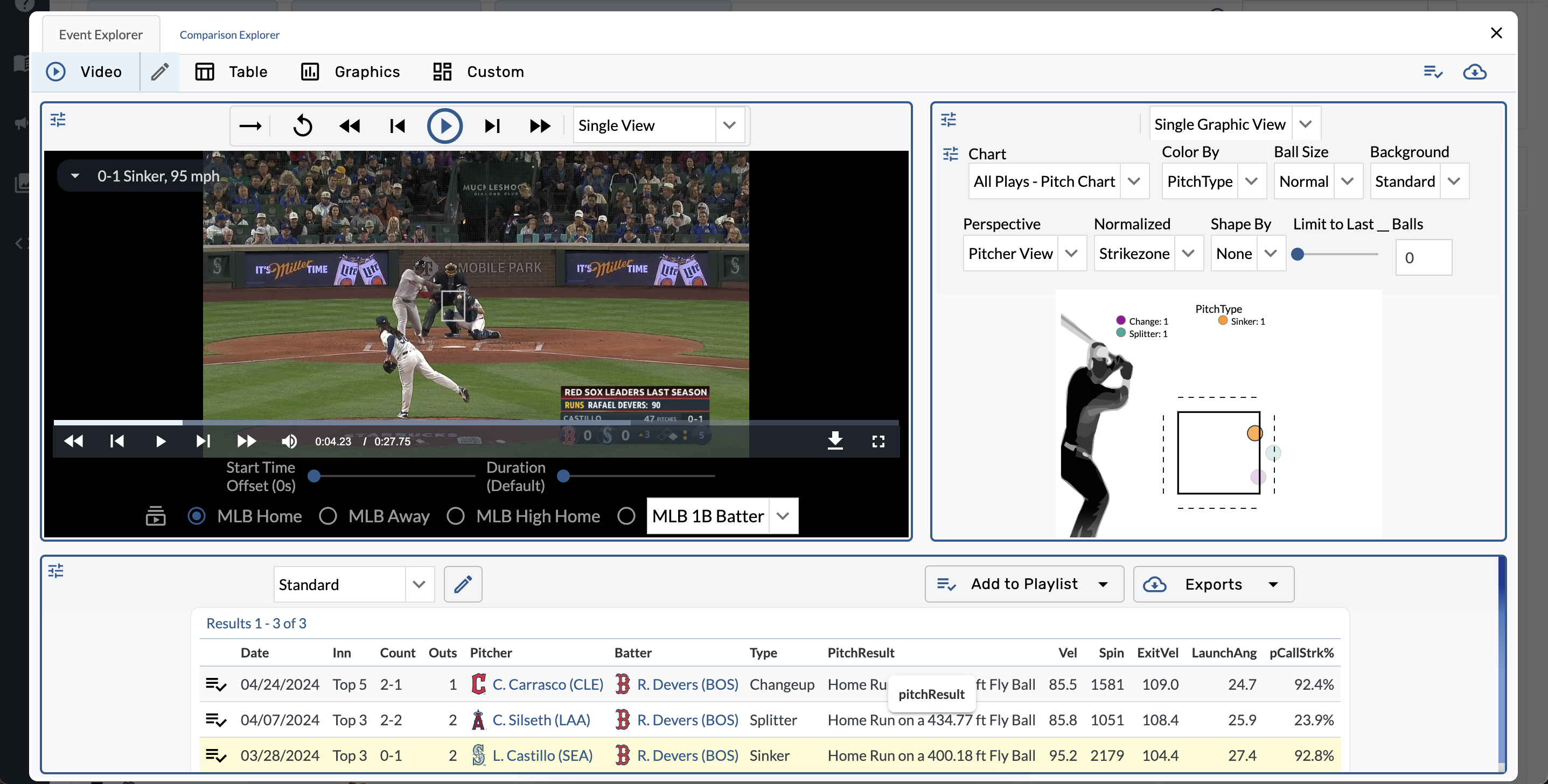
Task: Click the loop/replay icon in video controls
Action: click(303, 125)
